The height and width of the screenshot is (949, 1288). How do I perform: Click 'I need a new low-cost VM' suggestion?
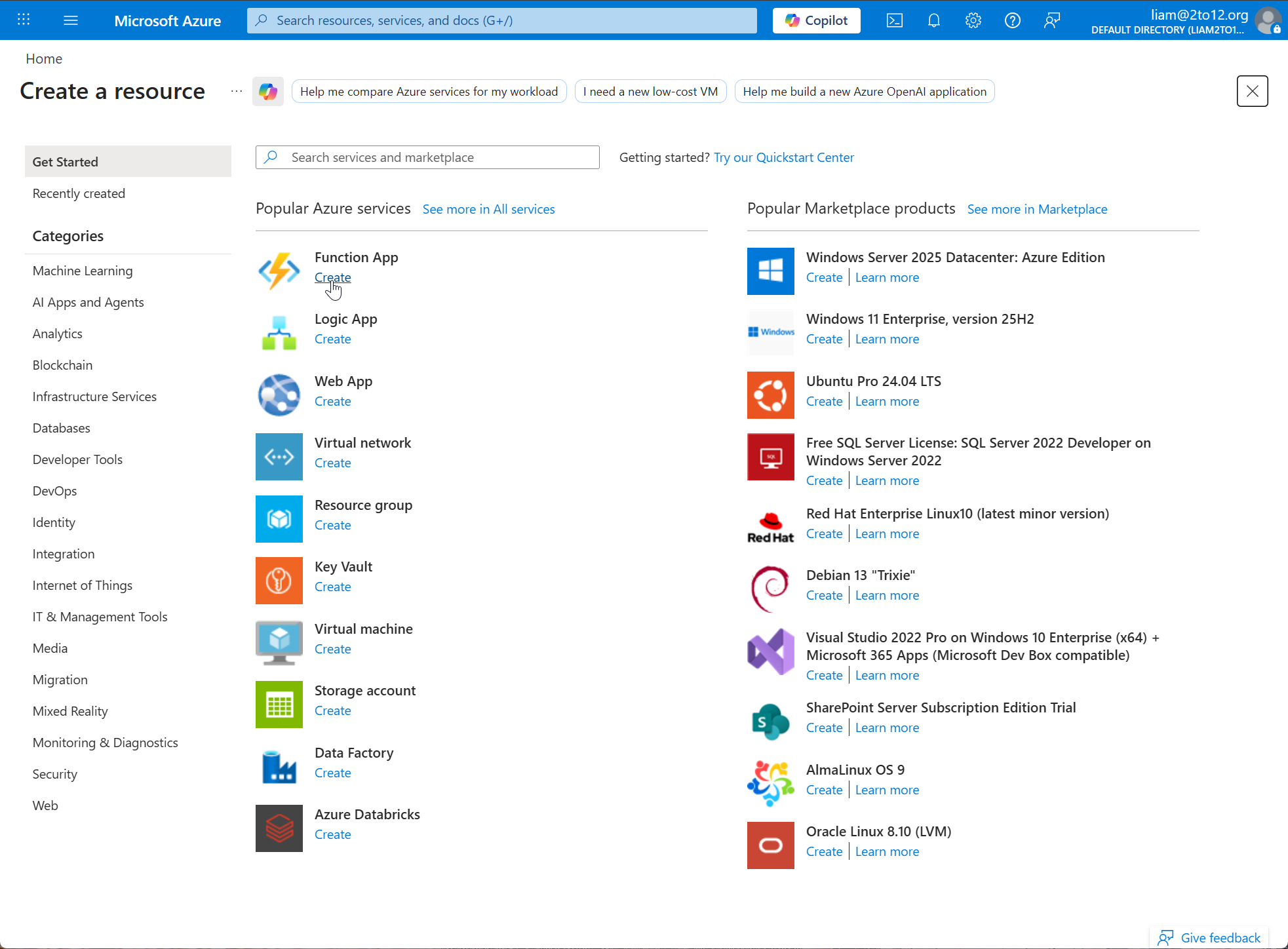650,92
